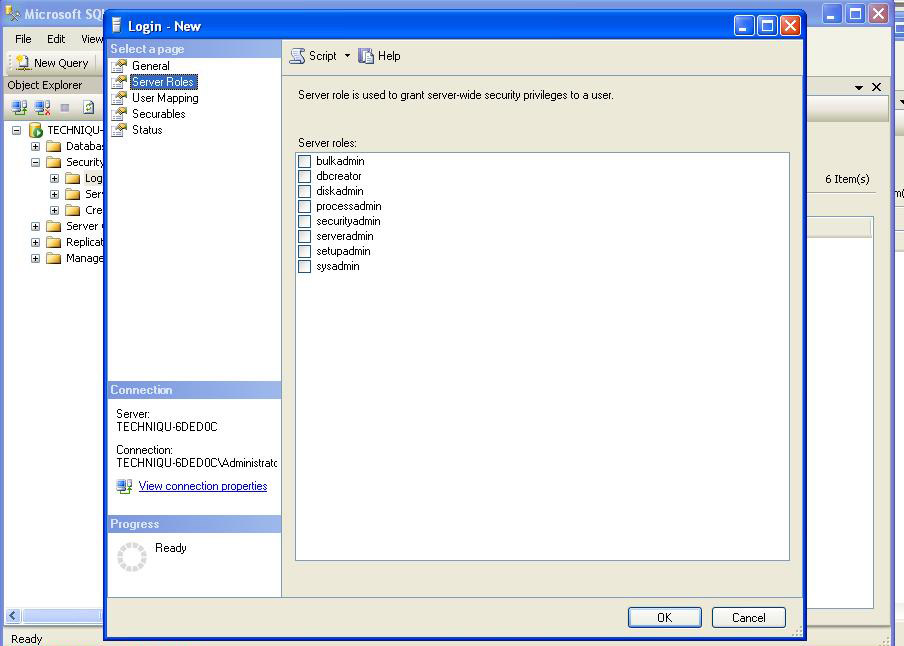This screenshot has width=904, height=646.
Task: Open the Status page
Action: [x=147, y=130]
